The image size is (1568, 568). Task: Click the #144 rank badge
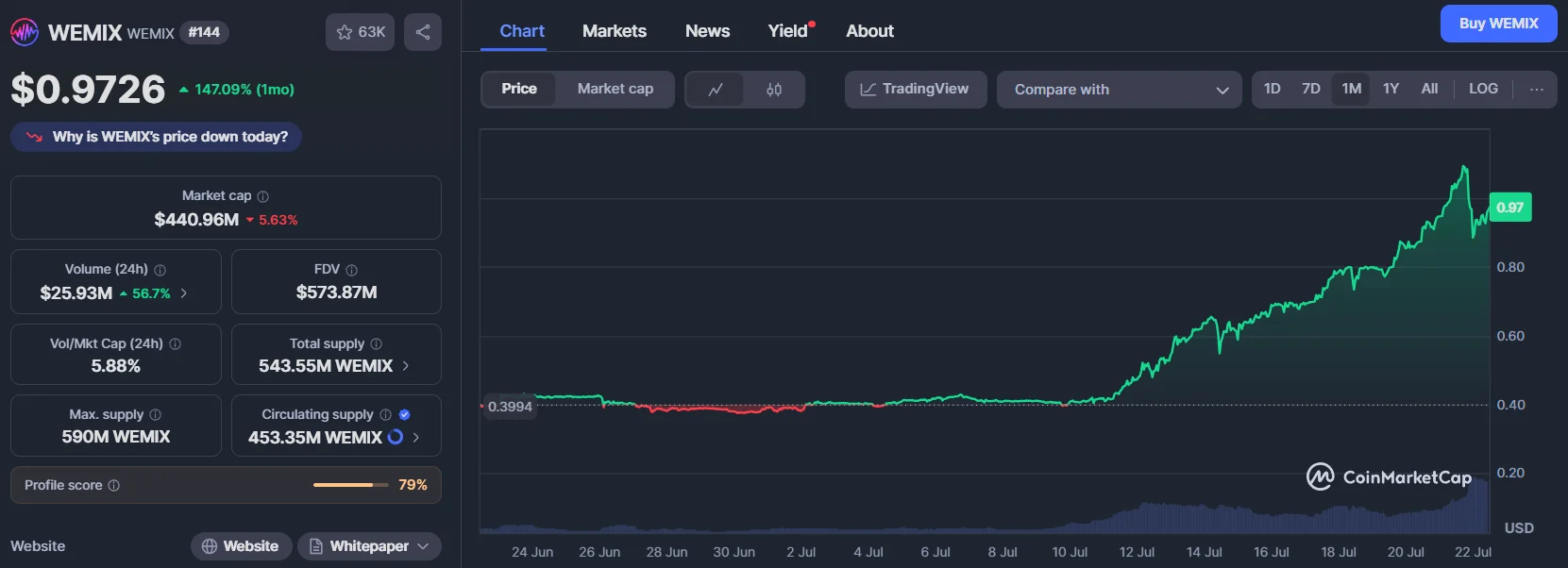coord(204,32)
